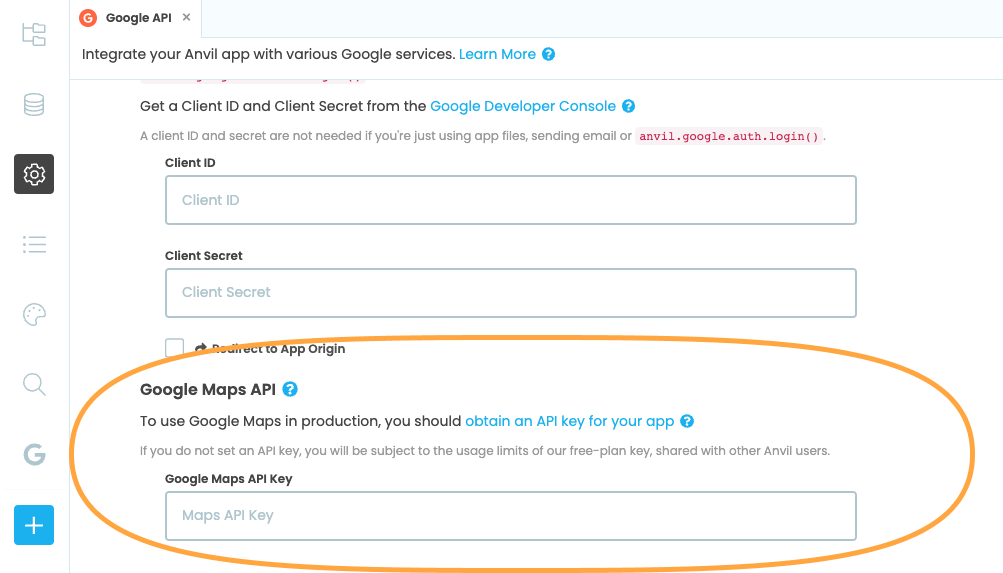Select the Settings gear icon
The image size is (1003, 573).
pos(34,174)
